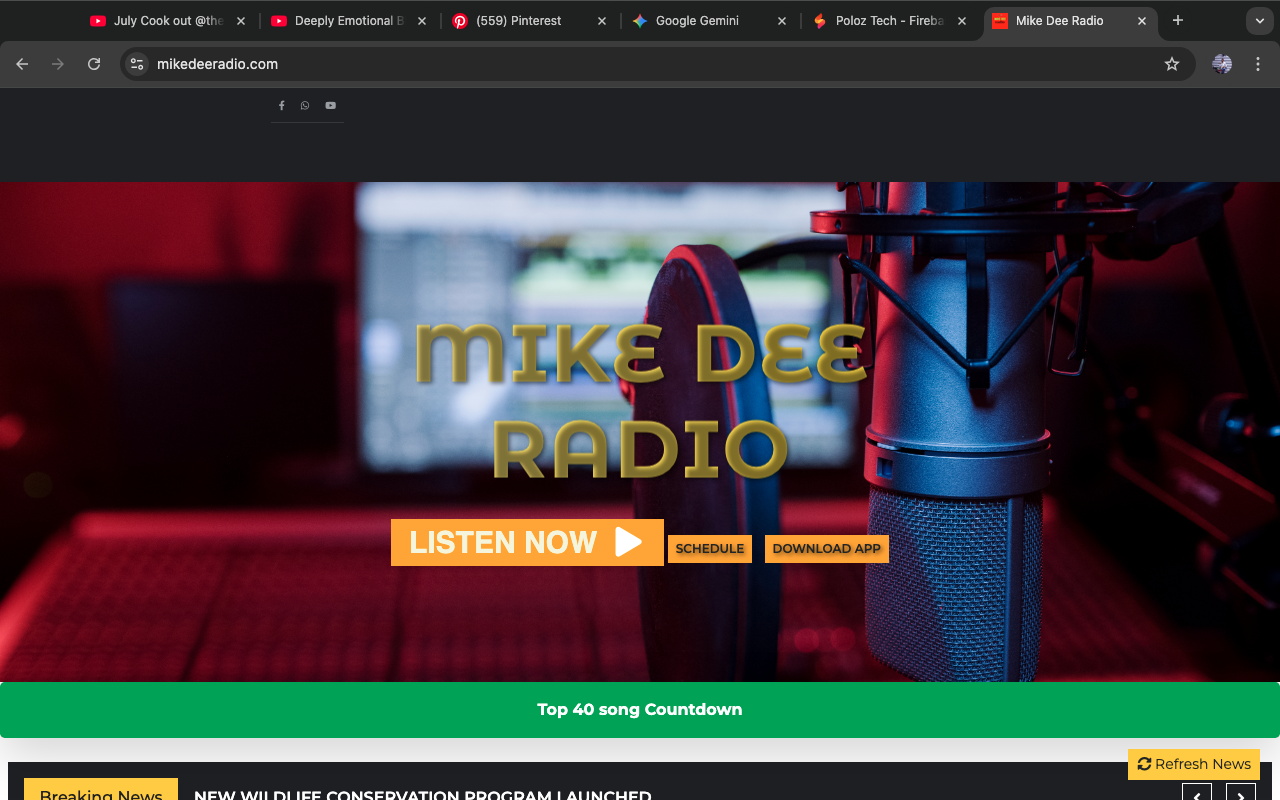Viewport: 1280px width, 800px height.
Task: Reload the page with the refresh icon
Action: [94, 64]
